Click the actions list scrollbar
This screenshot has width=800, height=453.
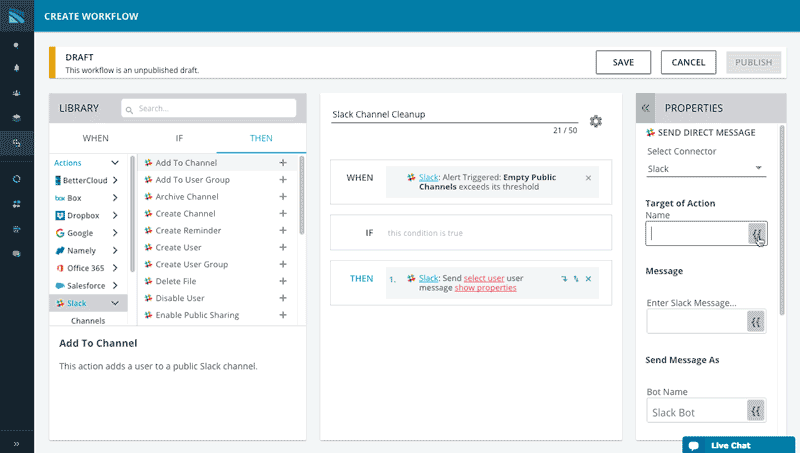click(x=302, y=195)
